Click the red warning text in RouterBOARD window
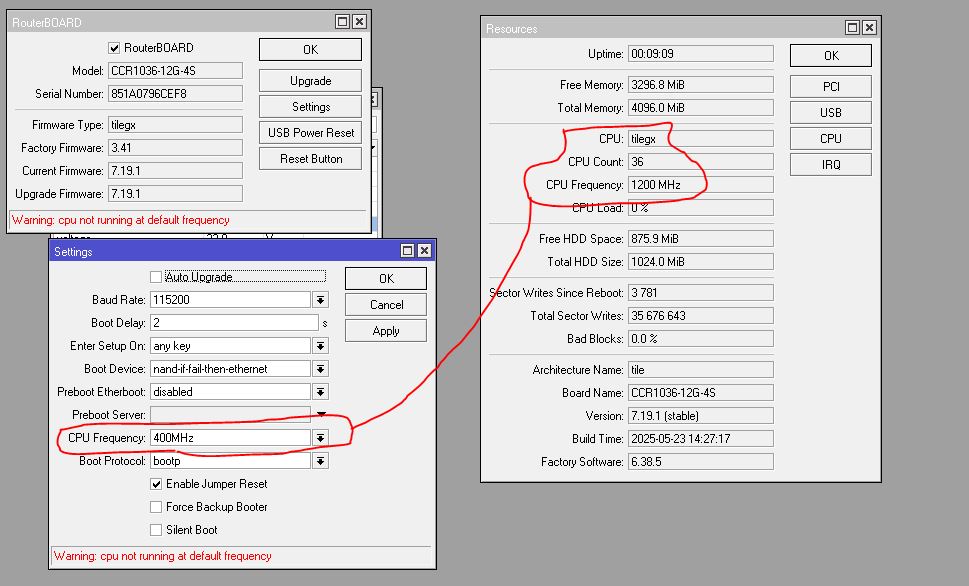The width and height of the screenshot is (969, 586). click(x=121, y=220)
